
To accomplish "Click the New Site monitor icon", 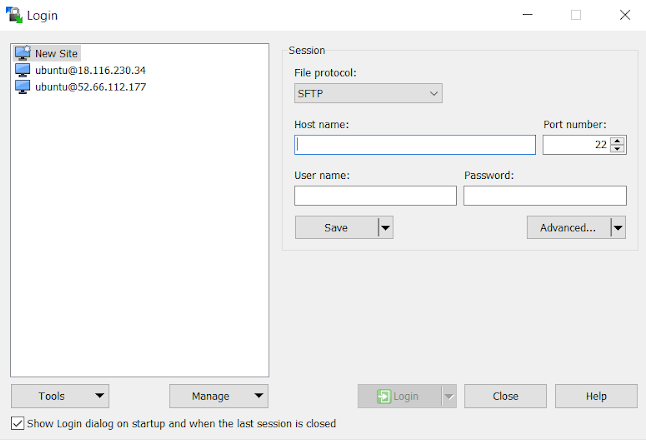I will coord(23,53).
